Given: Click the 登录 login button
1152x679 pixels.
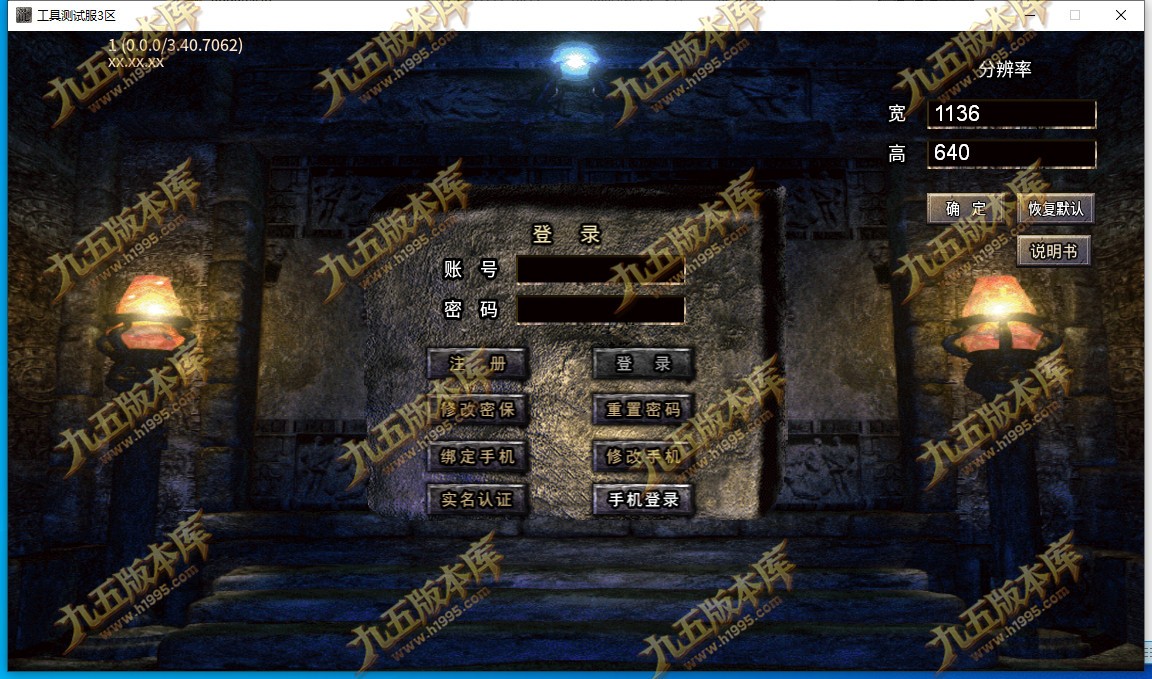Looking at the screenshot, I should click(x=643, y=364).
